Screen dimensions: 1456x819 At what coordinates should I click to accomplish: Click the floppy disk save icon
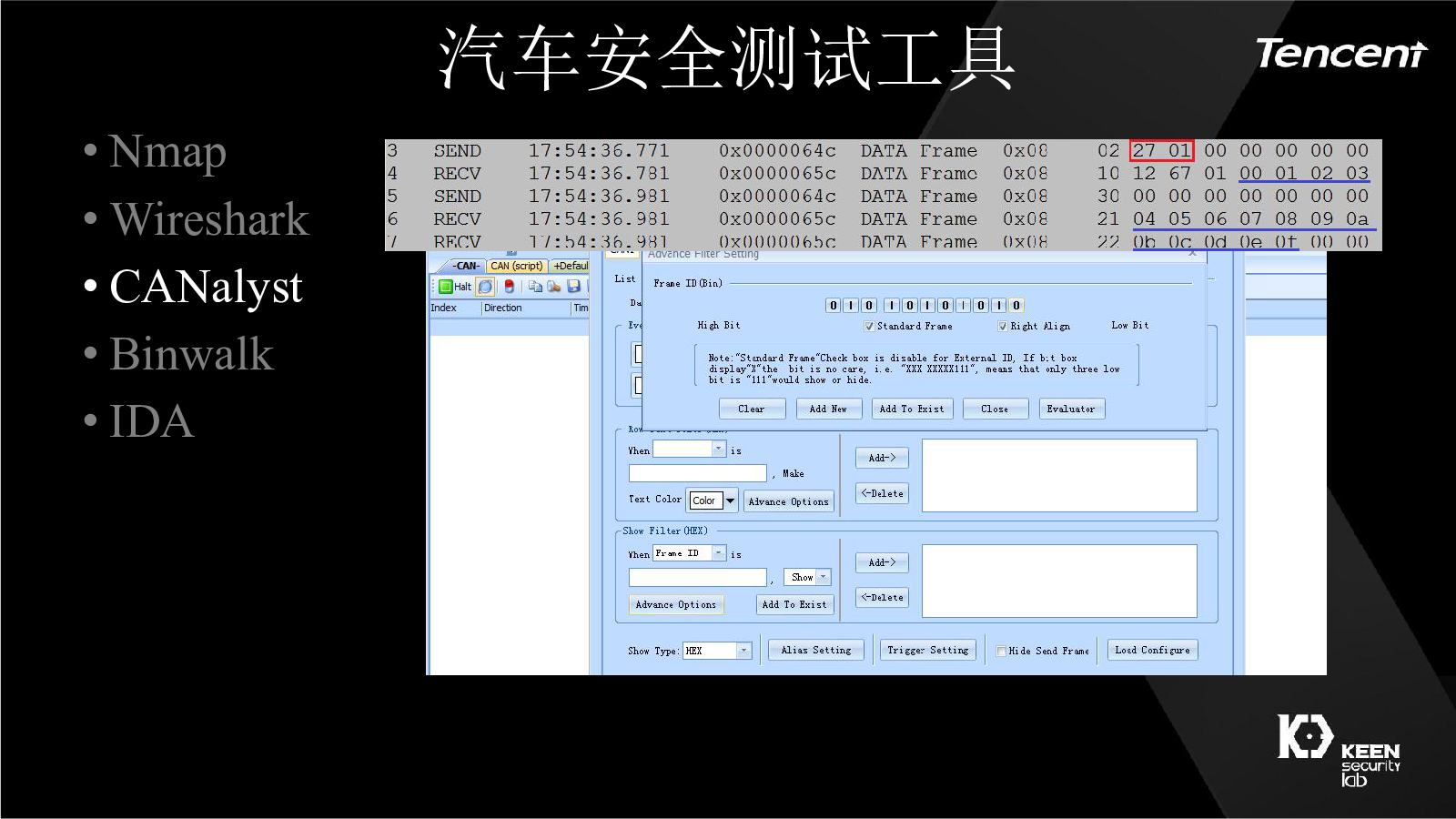tap(573, 287)
